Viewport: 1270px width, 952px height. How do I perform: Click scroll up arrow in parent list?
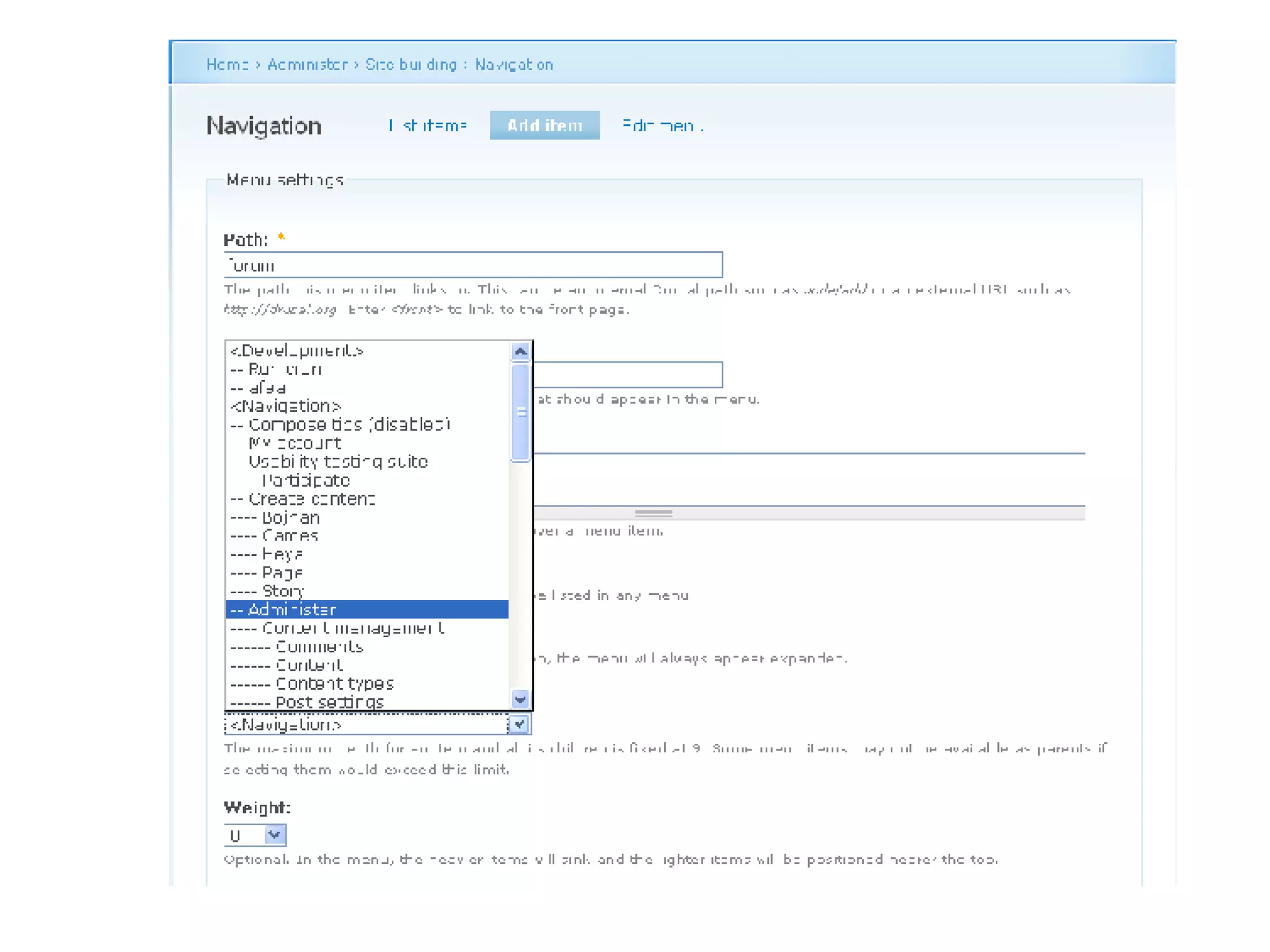[520, 351]
